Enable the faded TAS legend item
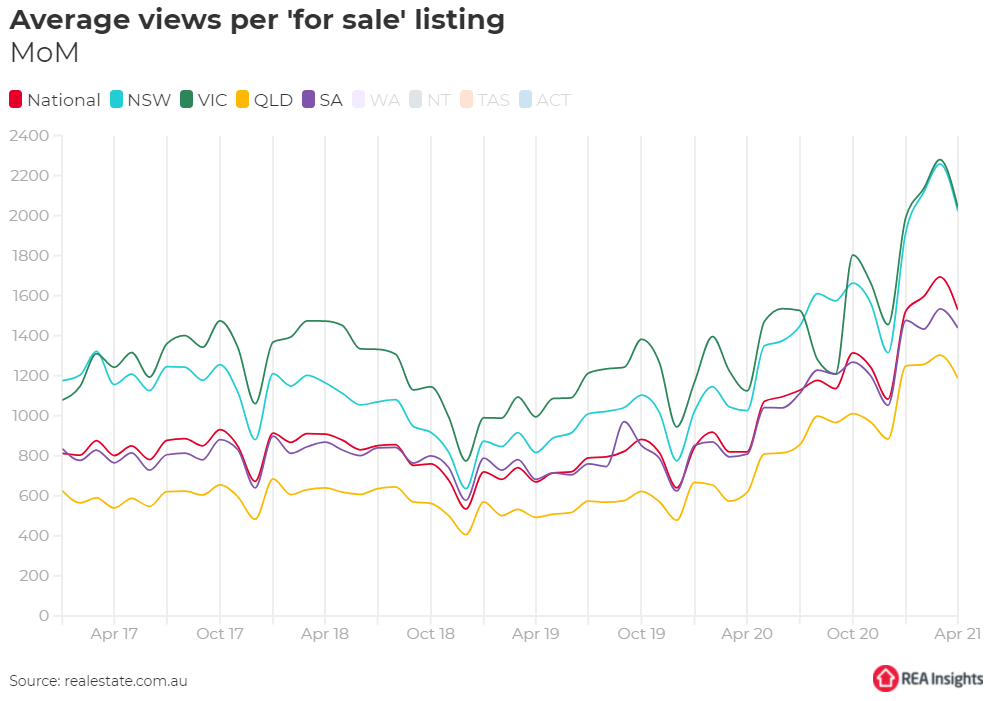Image resolution: width=1005 pixels, height=701 pixels. 493,100
